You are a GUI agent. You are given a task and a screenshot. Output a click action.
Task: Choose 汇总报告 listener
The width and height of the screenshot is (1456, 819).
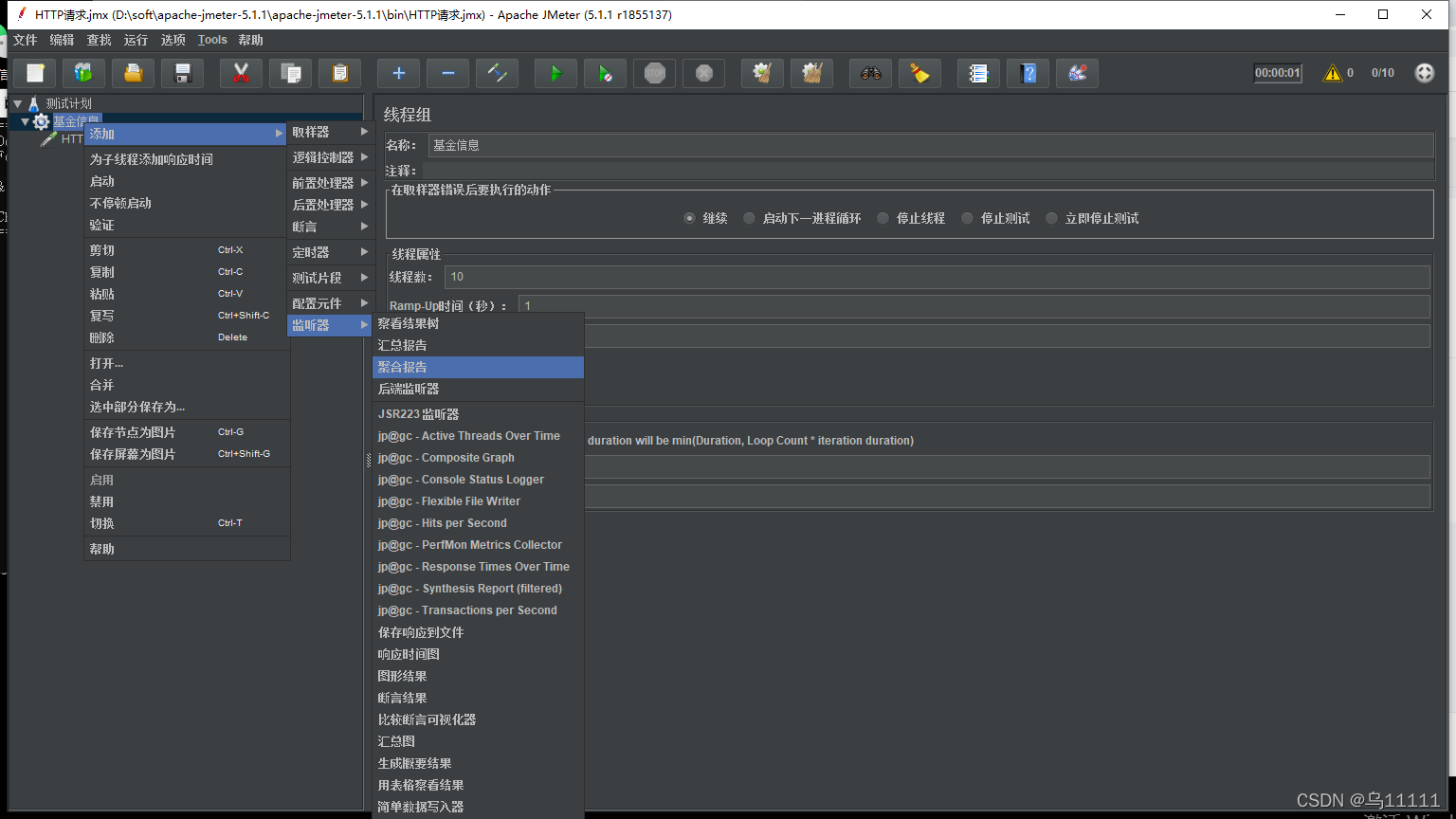(x=478, y=345)
